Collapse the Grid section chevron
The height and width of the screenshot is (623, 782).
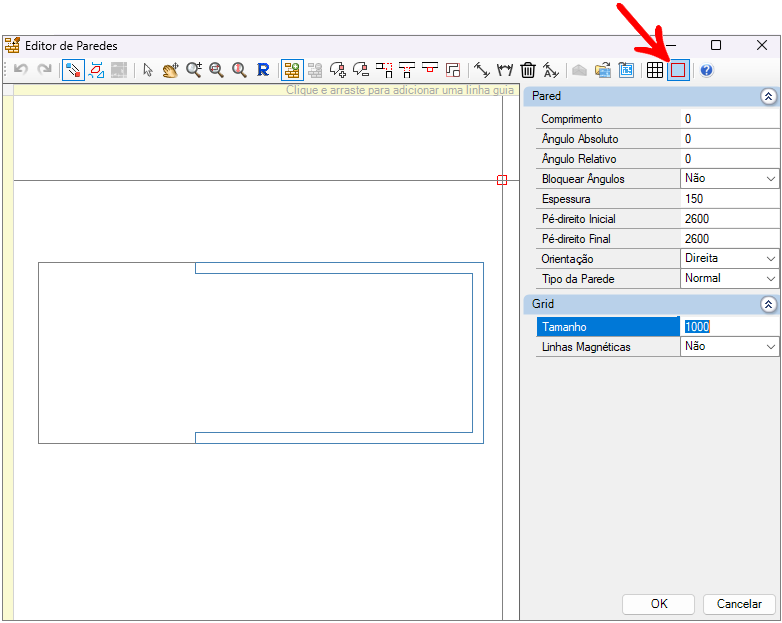point(768,304)
